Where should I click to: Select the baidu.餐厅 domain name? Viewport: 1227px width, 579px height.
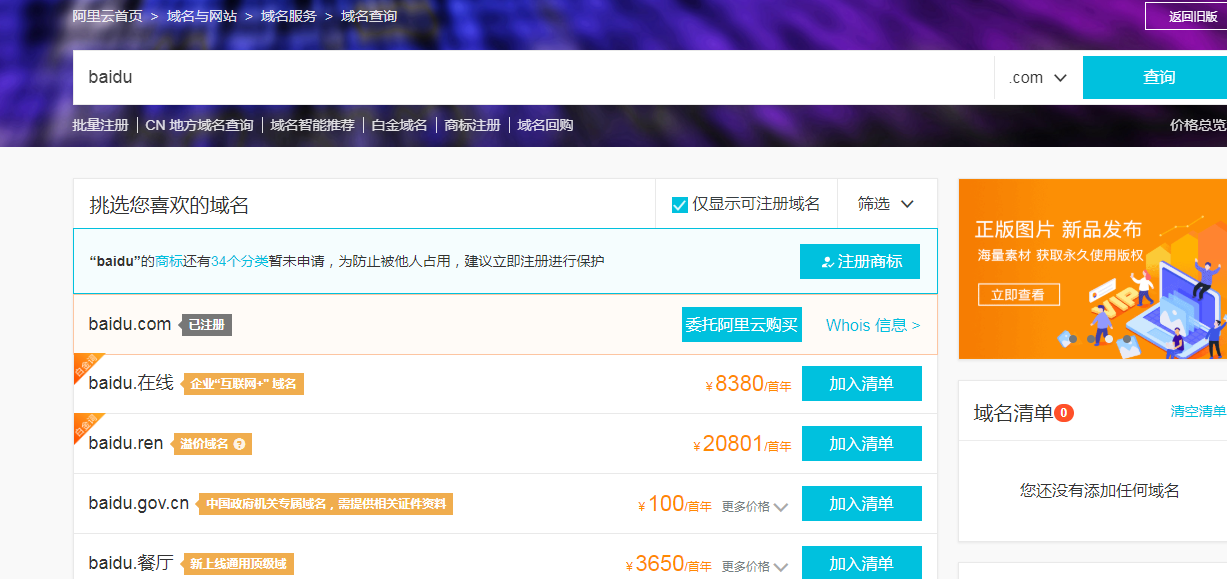click(131, 563)
